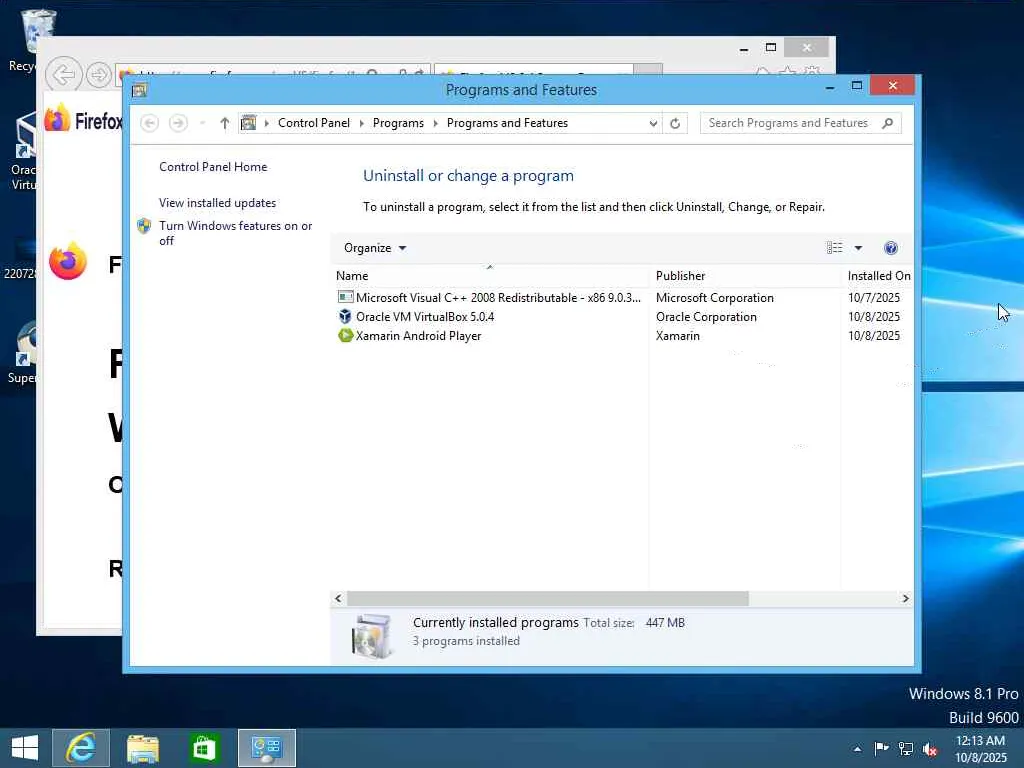Go up one level with the Up arrow
Screen dimensions: 1024x768
pyautogui.click(x=225, y=123)
